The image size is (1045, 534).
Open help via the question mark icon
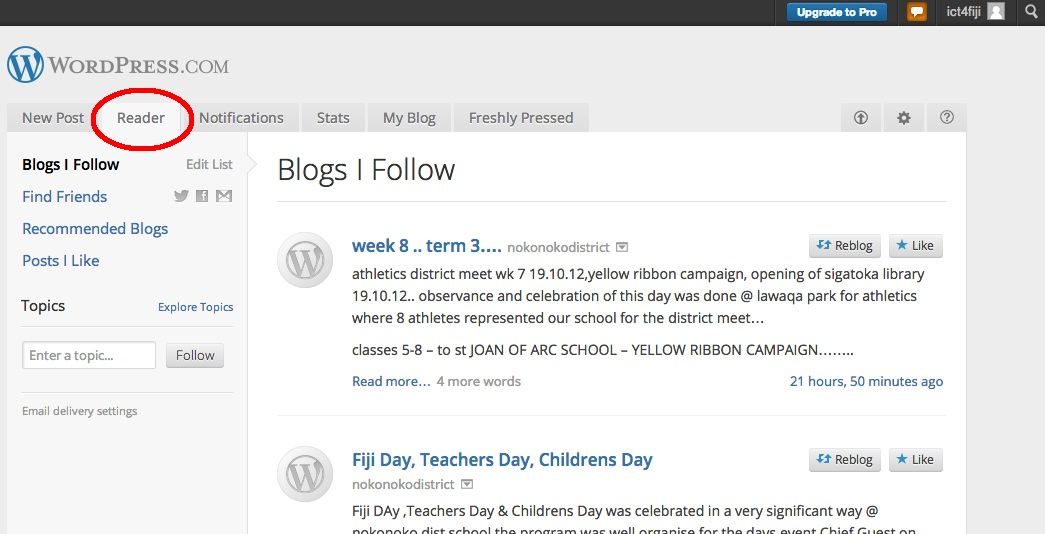coord(947,118)
